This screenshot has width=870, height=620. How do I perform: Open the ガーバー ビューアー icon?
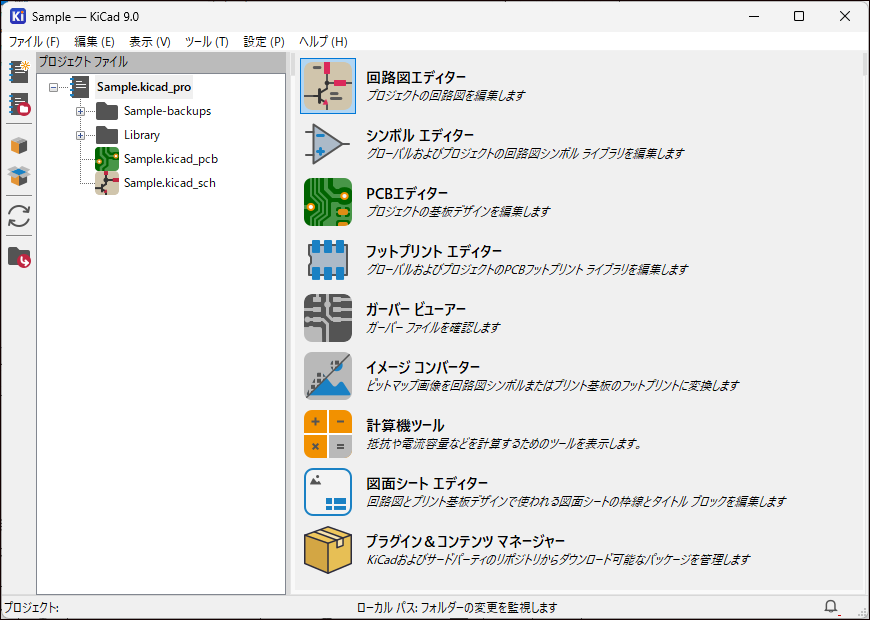pos(328,318)
